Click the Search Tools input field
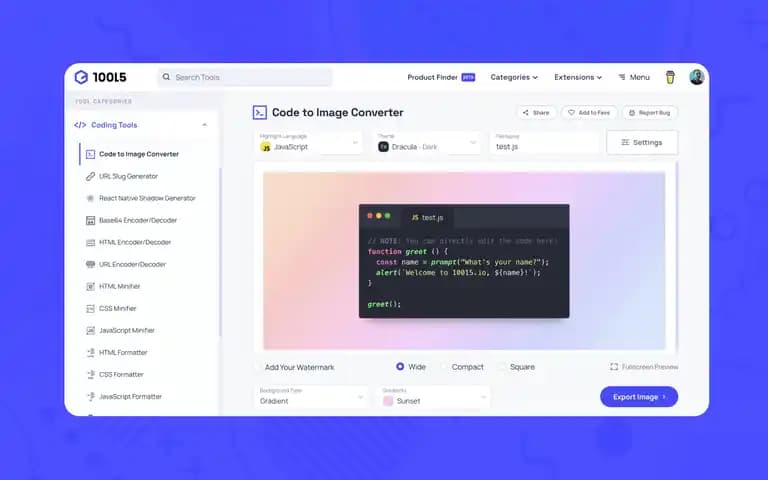The width and height of the screenshot is (768, 480). click(x=244, y=77)
